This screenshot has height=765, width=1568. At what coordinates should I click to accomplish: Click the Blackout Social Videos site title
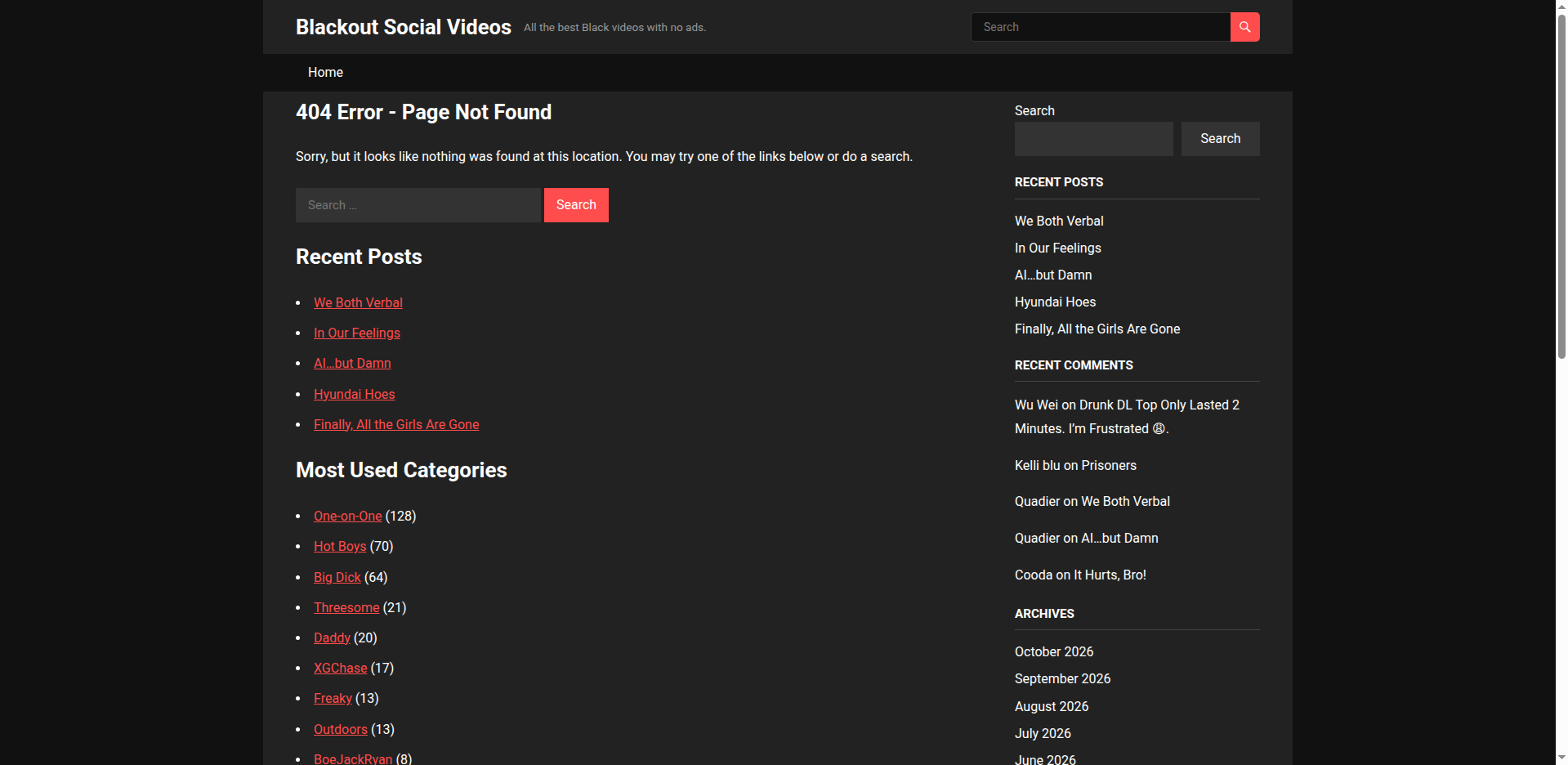tap(404, 27)
